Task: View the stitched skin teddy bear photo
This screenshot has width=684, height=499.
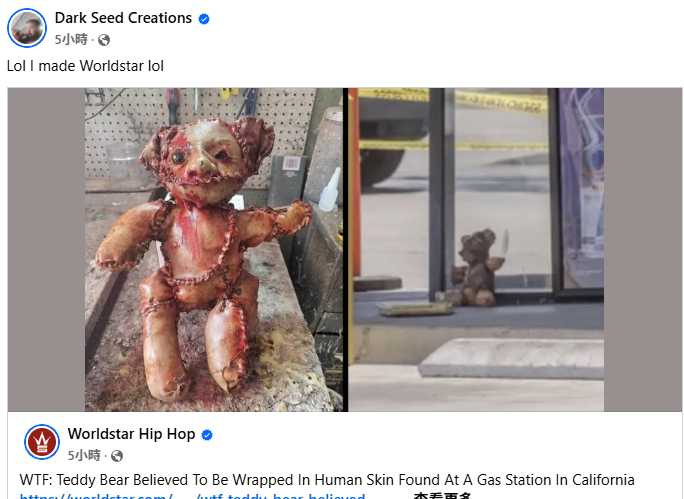Action: tap(214, 250)
